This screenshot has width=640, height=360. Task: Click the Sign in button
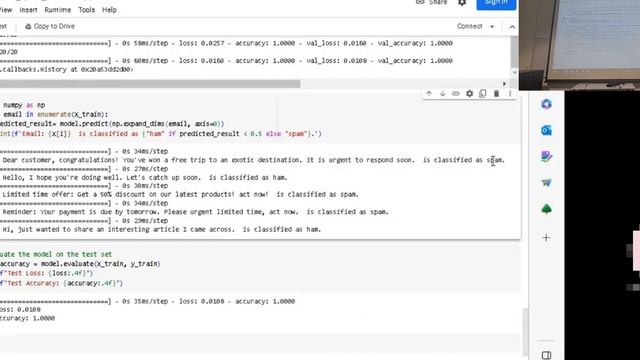coord(496,3)
